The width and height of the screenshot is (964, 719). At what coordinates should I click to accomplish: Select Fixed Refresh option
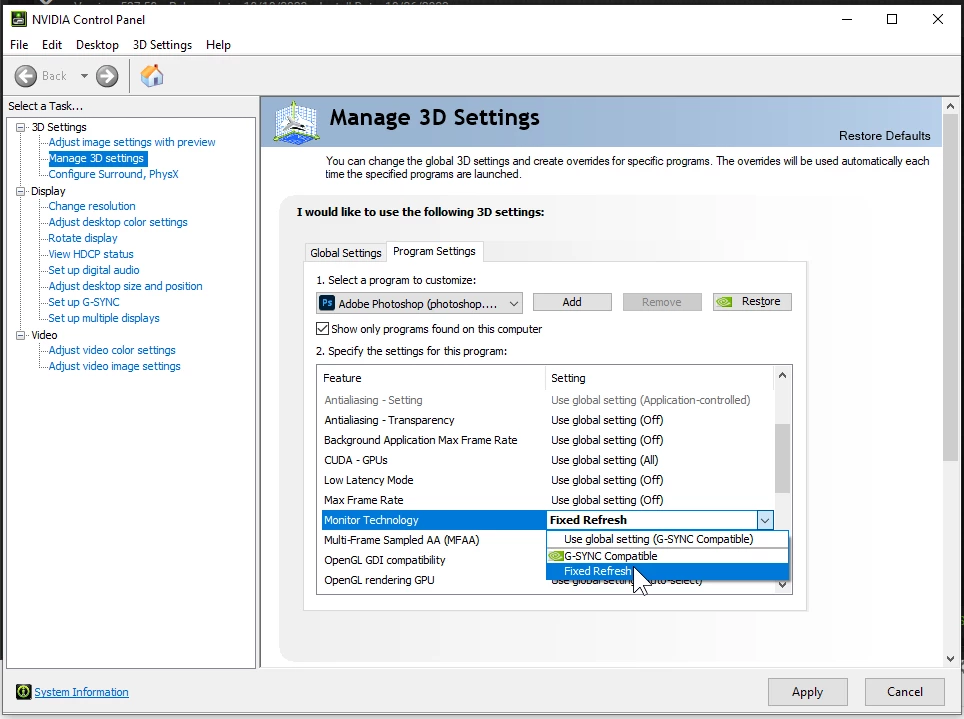pos(667,571)
